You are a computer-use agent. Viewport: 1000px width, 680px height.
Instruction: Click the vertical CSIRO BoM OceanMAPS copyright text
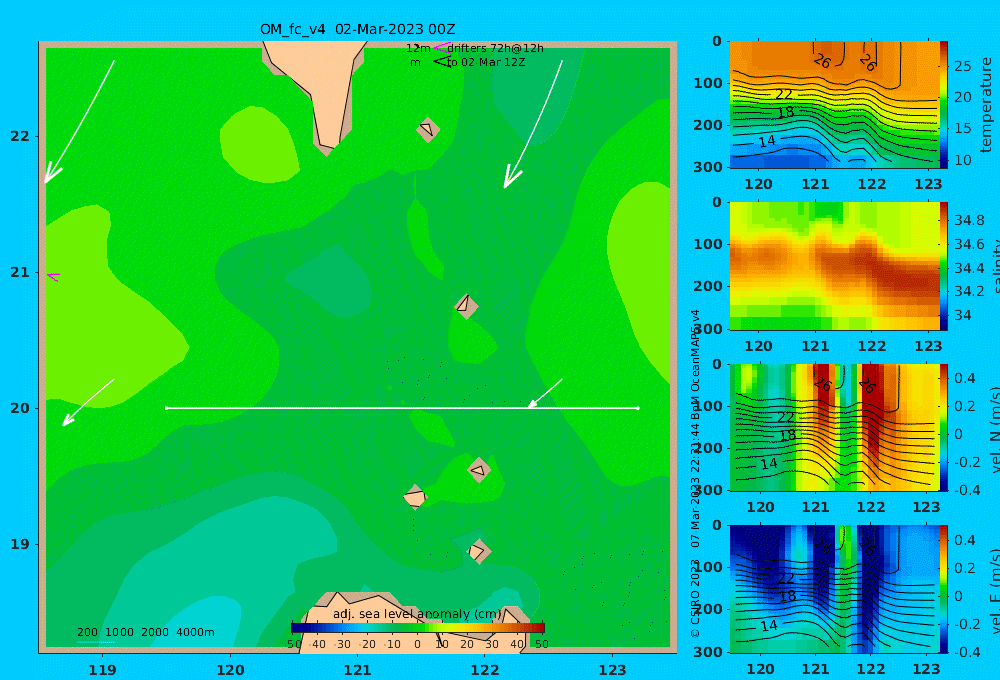(x=695, y=473)
